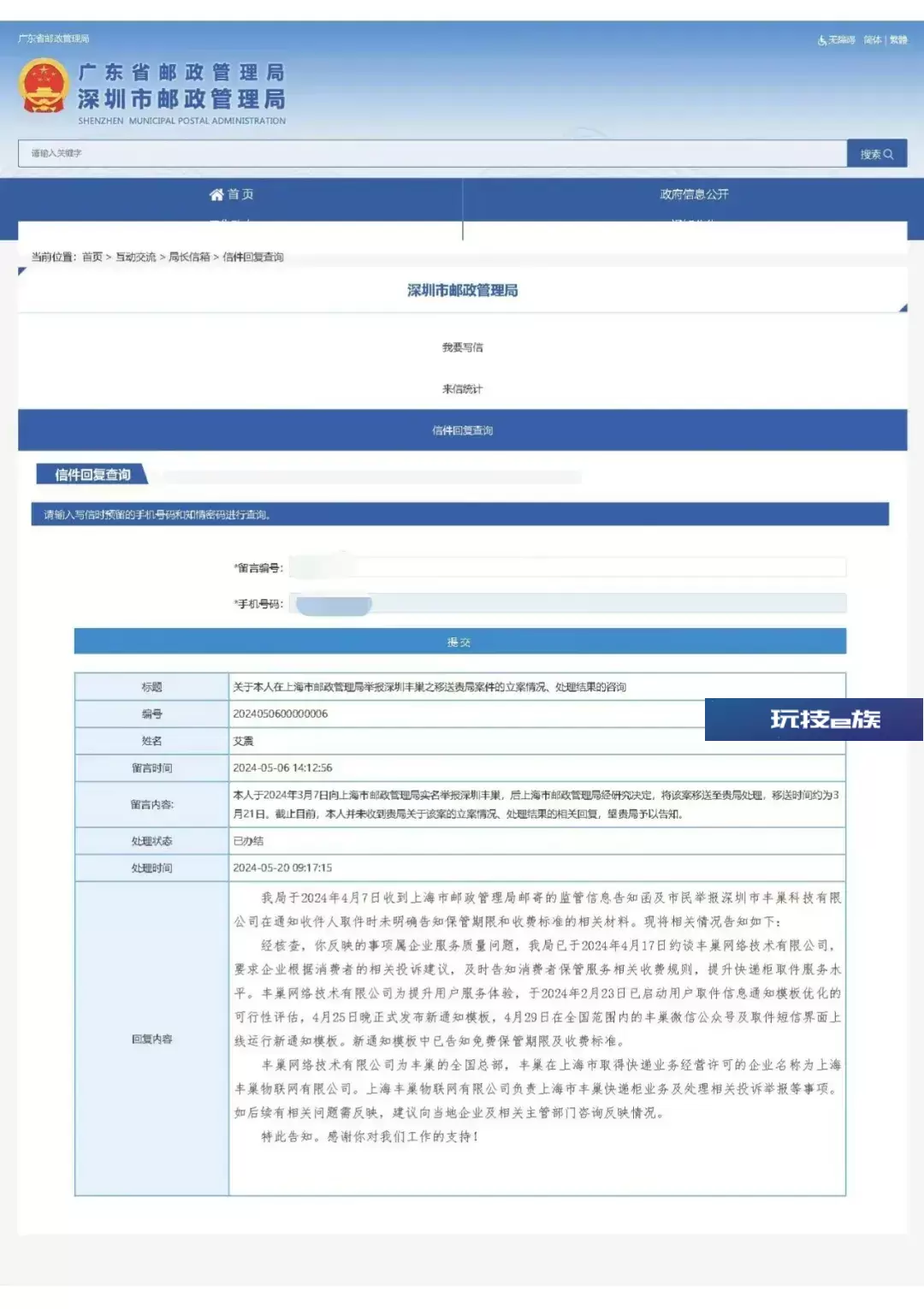Click the 搜索 search button
This screenshot has height=1309, width=924.
tap(877, 154)
